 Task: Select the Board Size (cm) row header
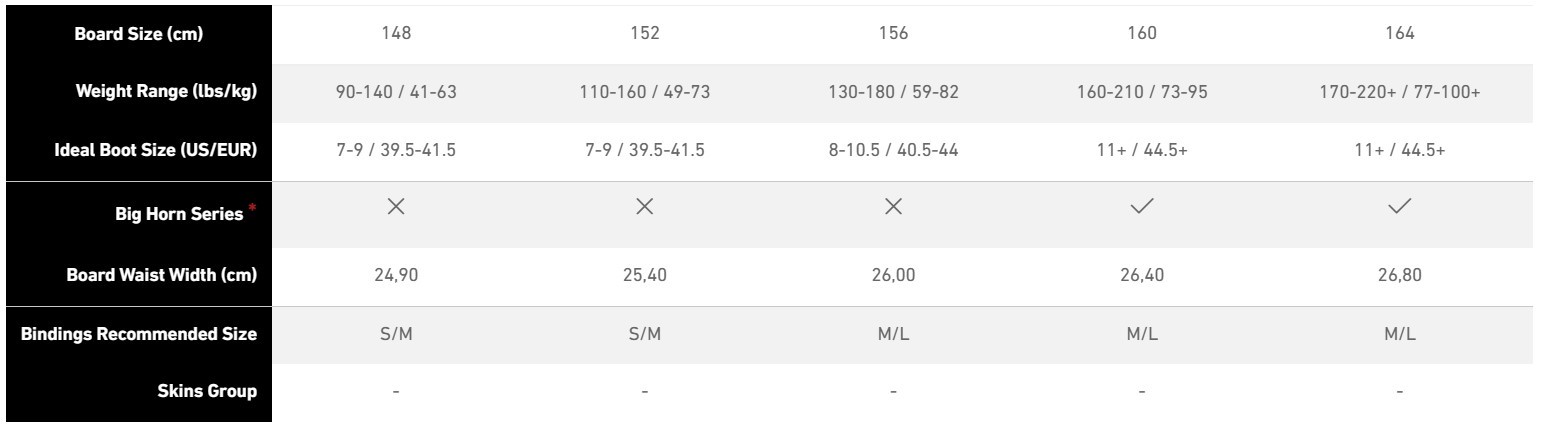(139, 34)
